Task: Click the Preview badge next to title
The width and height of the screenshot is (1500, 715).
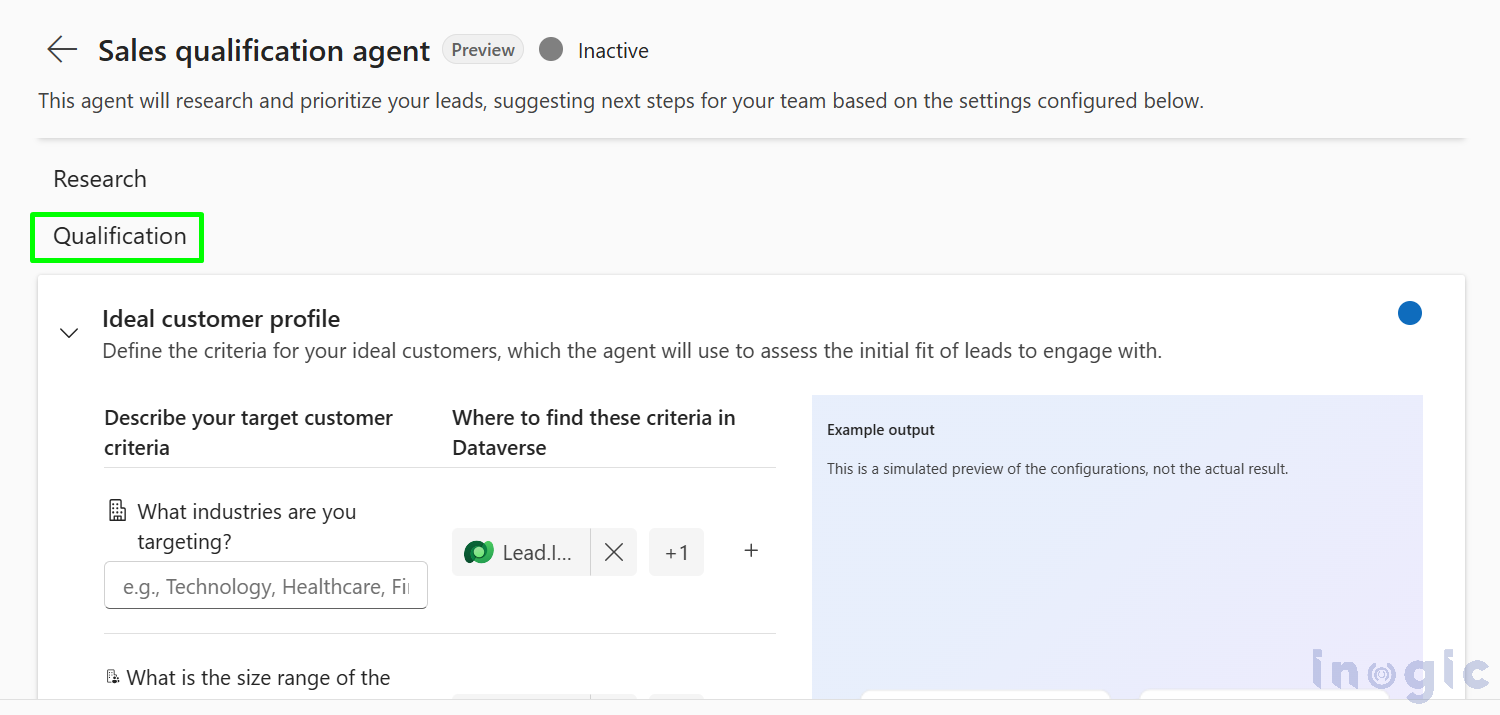Action: pyautogui.click(x=483, y=50)
